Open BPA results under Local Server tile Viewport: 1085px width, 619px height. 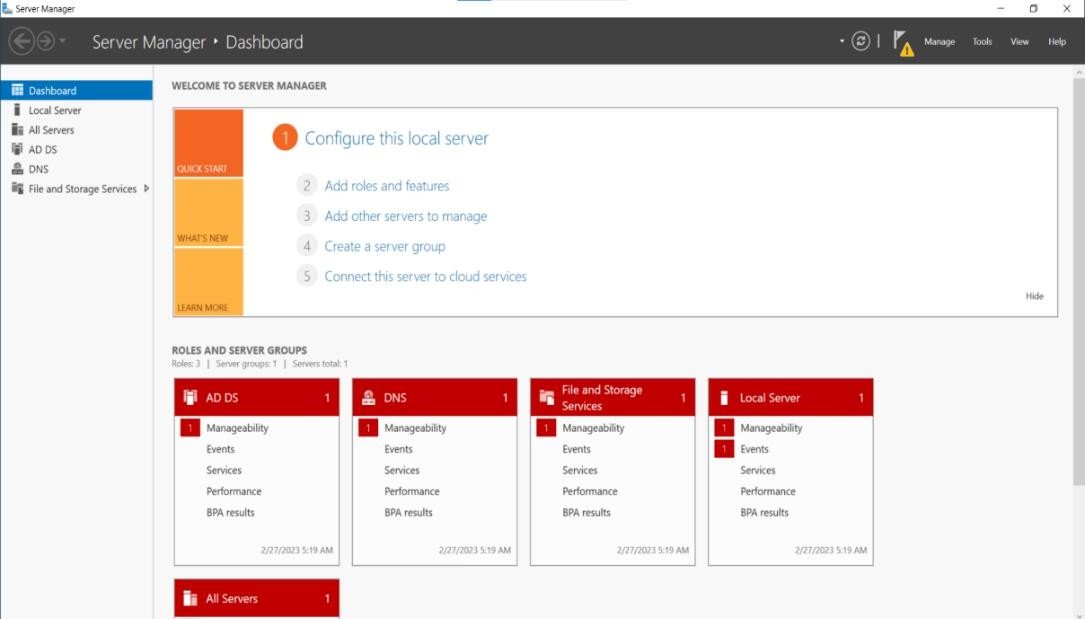click(764, 512)
